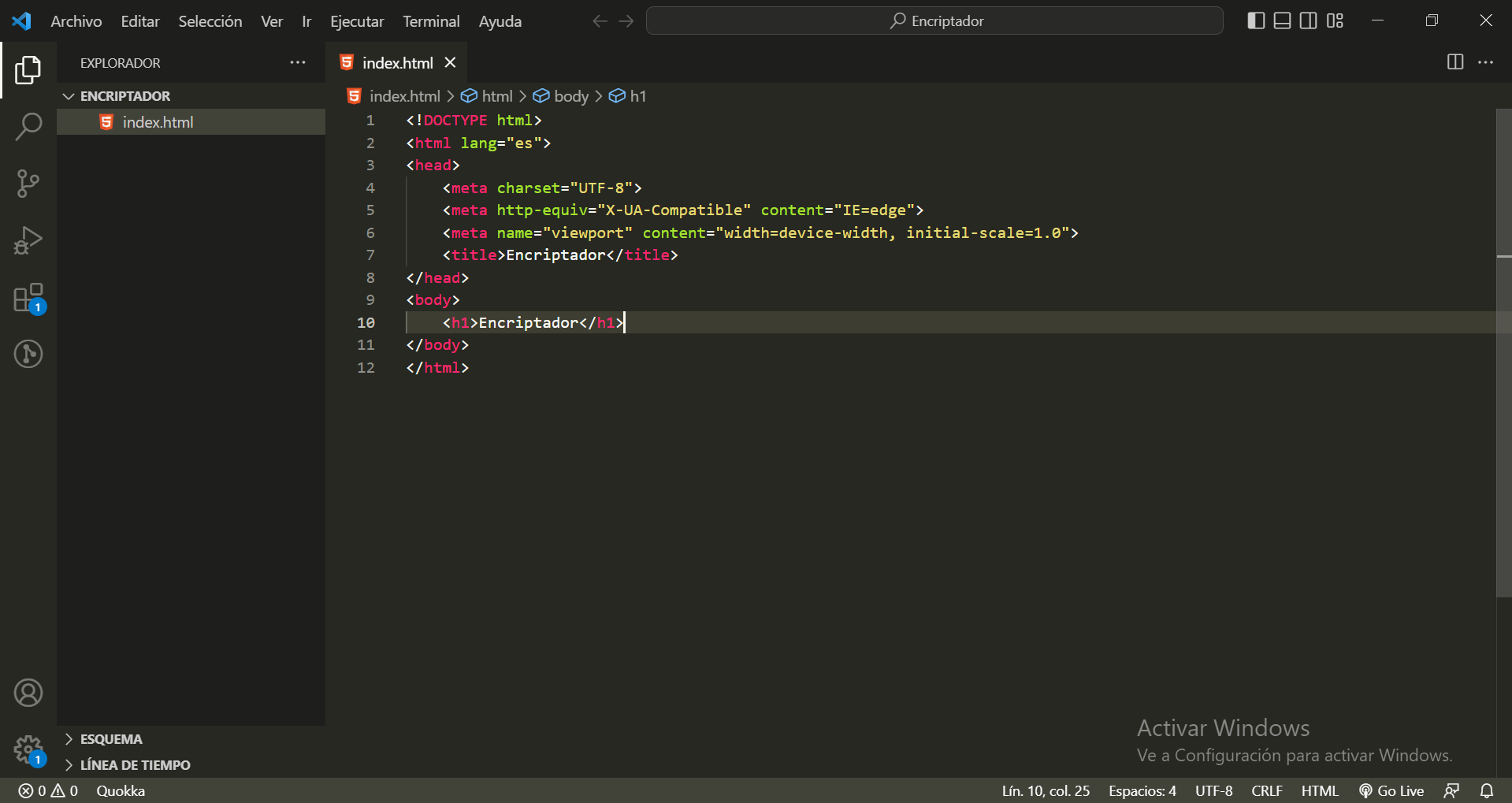Click the Go Live server button

point(1391,790)
